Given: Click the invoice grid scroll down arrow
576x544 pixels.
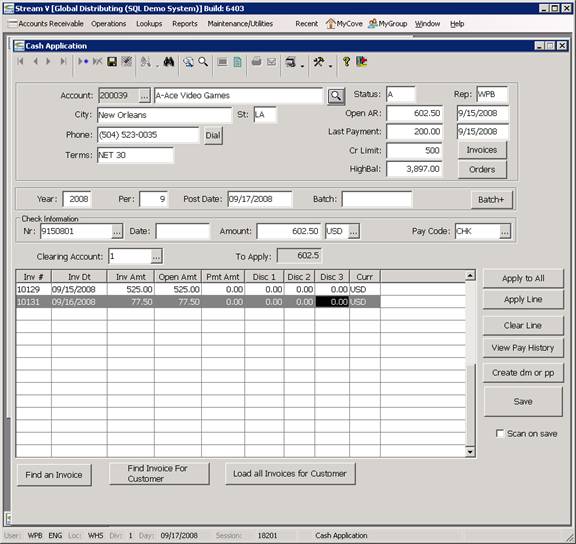Looking at the screenshot, I should 470,451.
